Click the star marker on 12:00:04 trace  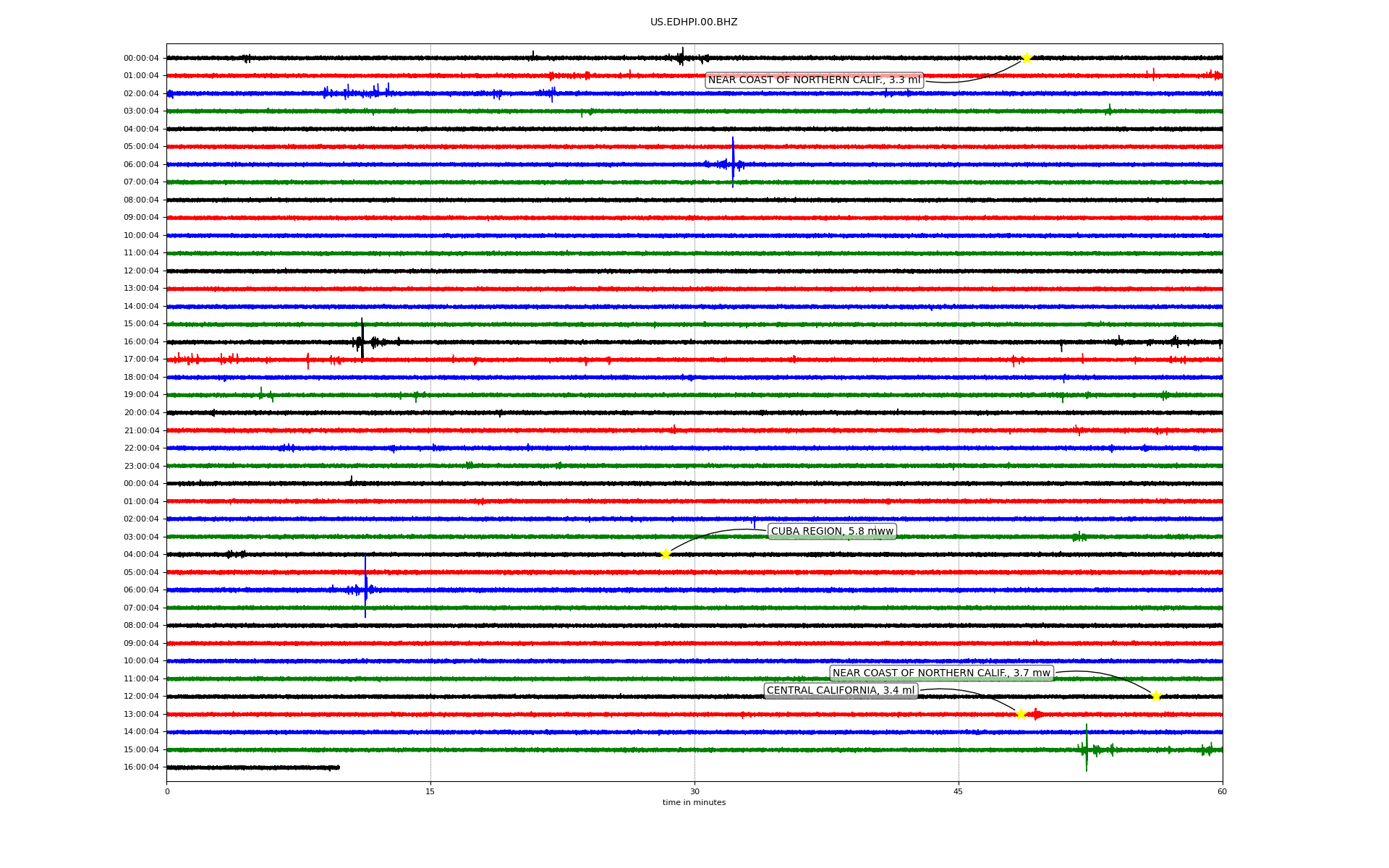click(1156, 696)
